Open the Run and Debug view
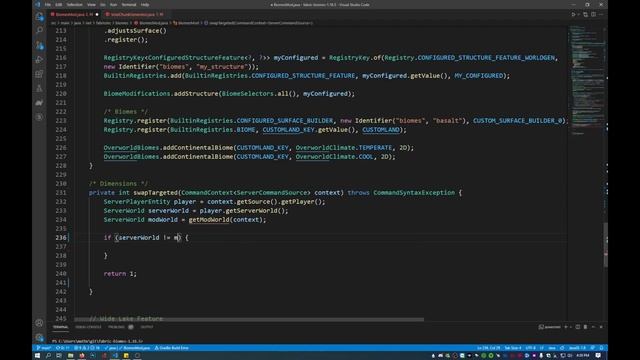This screenshot has width=640, height=360. click(x=39, y=60)
